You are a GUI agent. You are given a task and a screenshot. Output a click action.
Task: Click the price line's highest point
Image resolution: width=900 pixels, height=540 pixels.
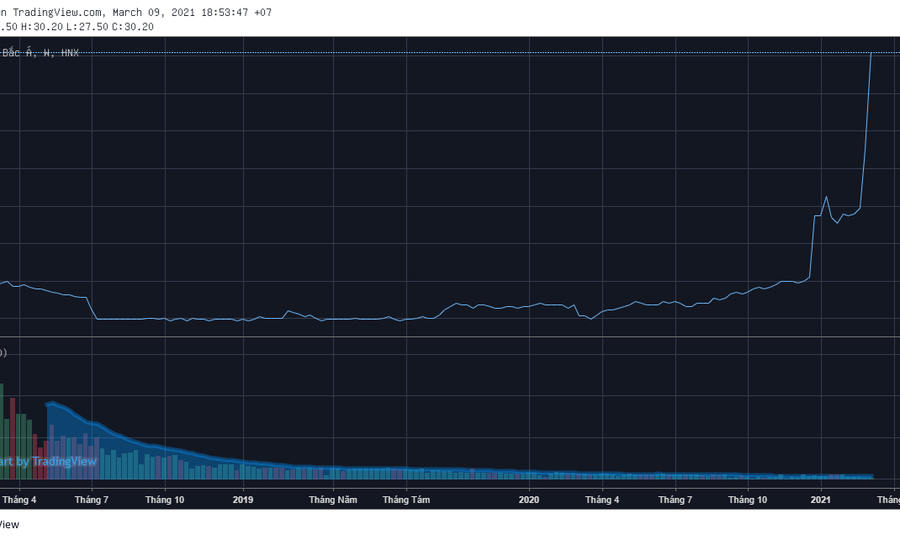click(871, 53)
